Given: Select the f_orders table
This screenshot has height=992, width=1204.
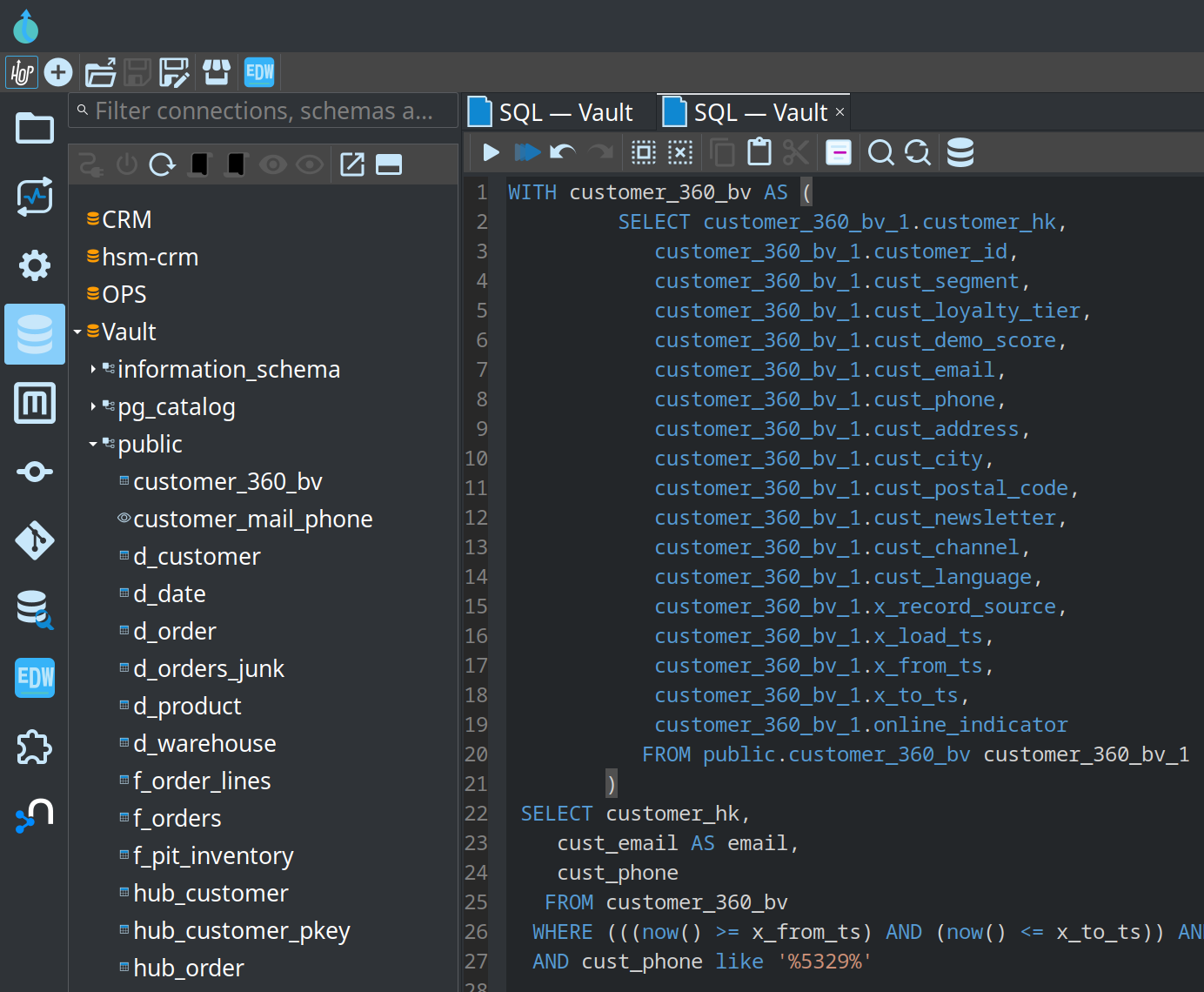Looking at the screenshot, I should (177, 818).
